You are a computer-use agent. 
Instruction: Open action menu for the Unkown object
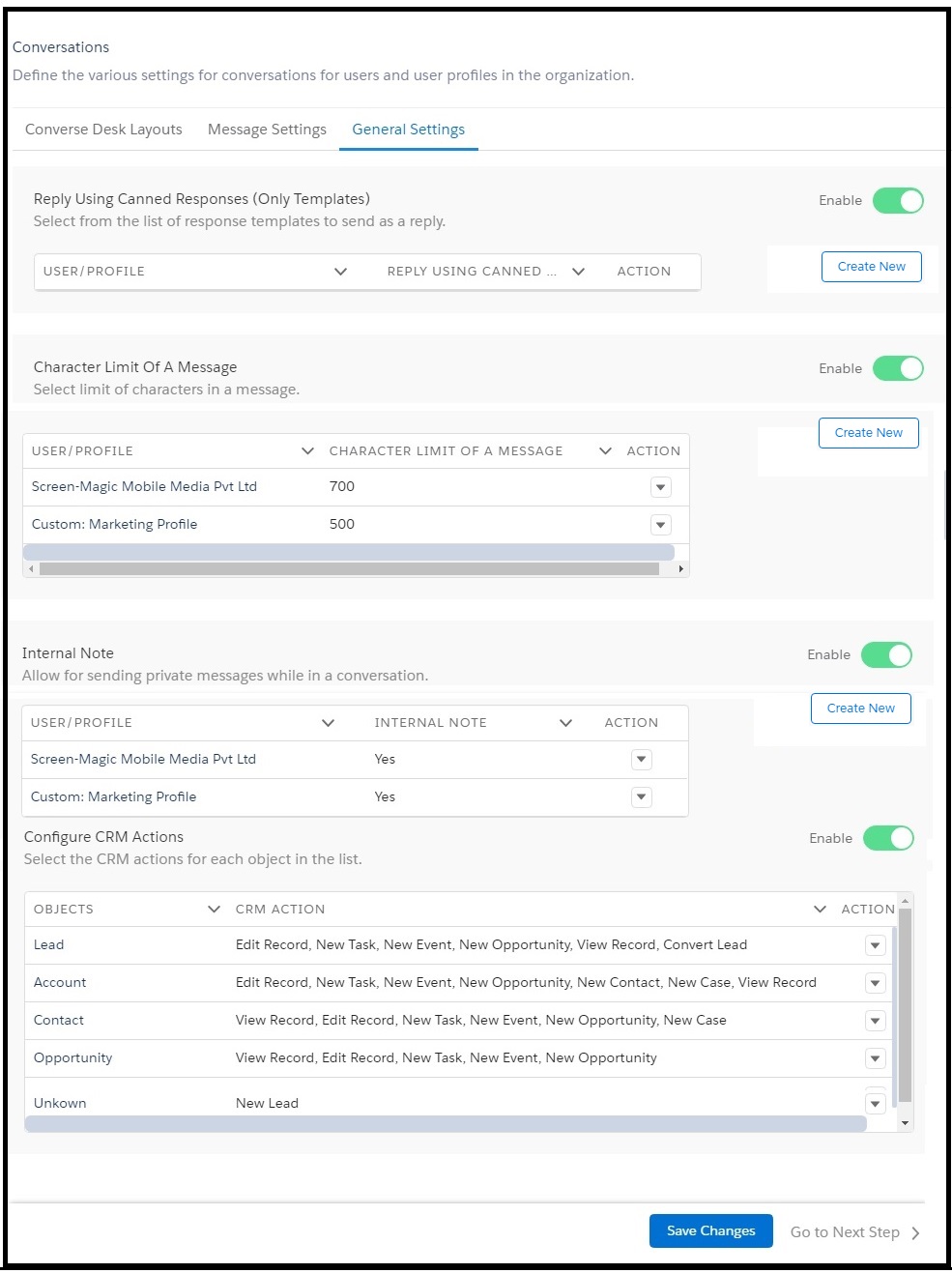(x=875, y=1102)
